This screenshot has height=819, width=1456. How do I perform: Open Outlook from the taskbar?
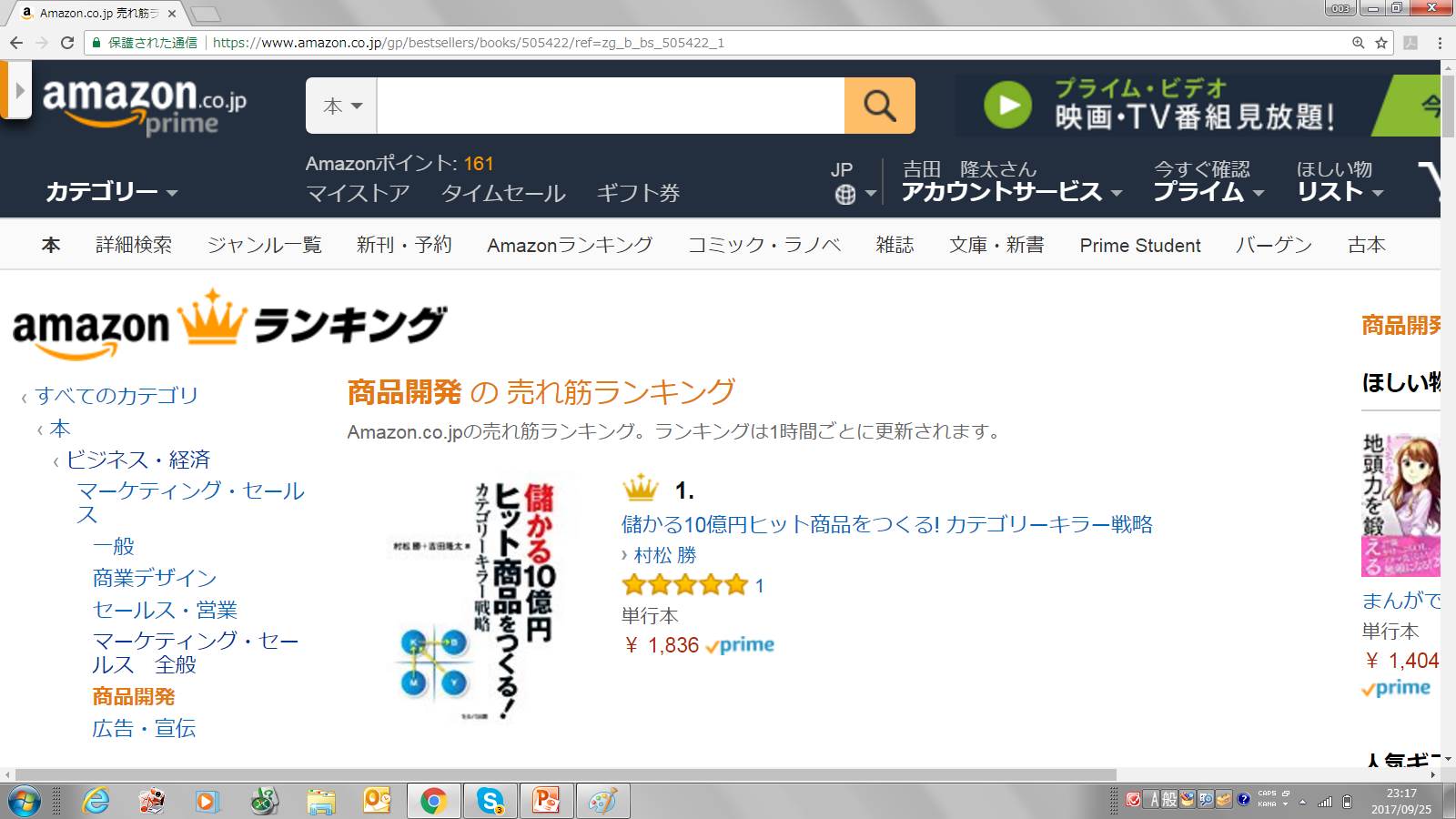(x=377, y=802)
